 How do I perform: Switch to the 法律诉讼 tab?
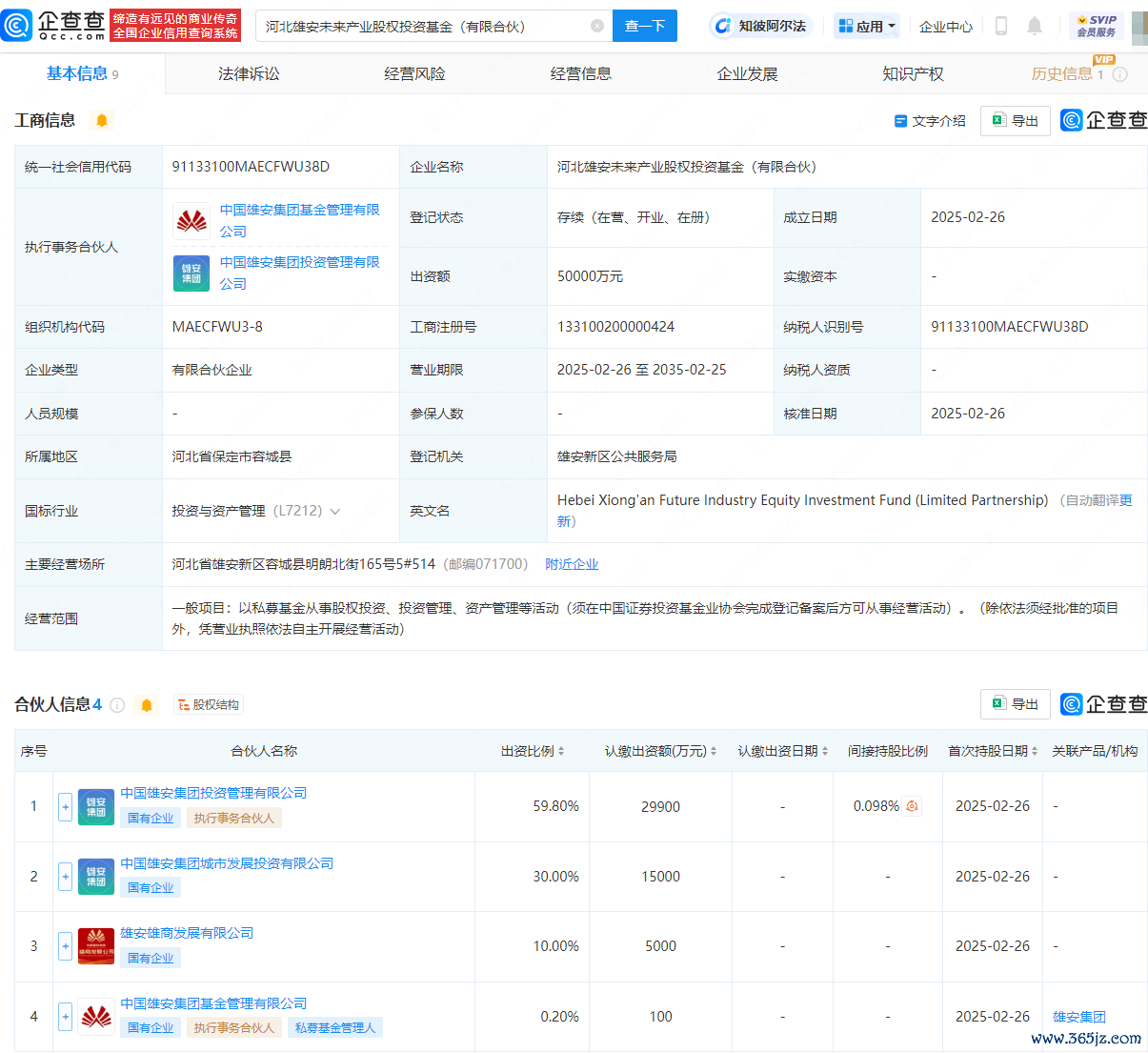point(249,73)
